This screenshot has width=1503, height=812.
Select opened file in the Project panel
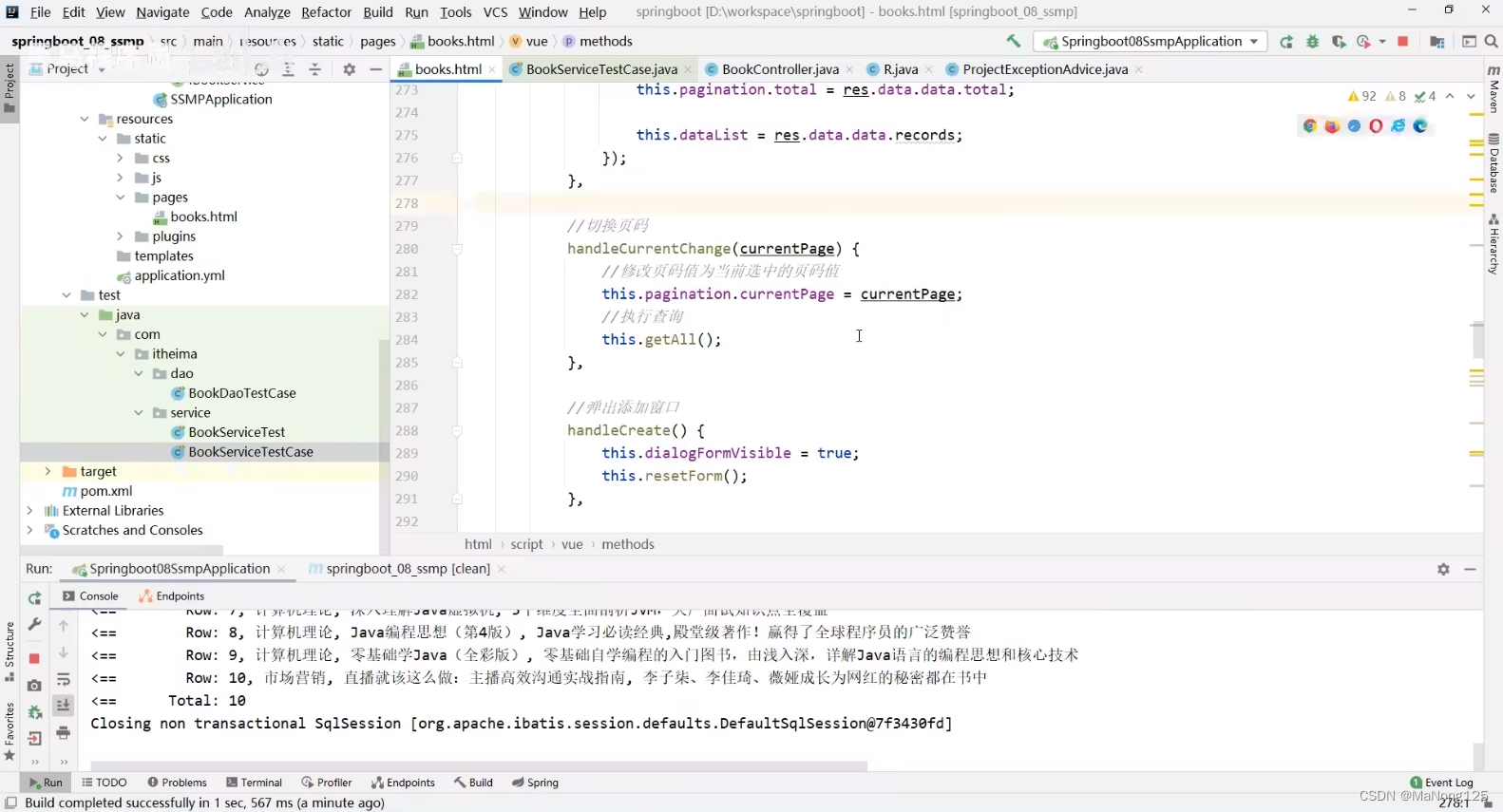pos(262,69)
